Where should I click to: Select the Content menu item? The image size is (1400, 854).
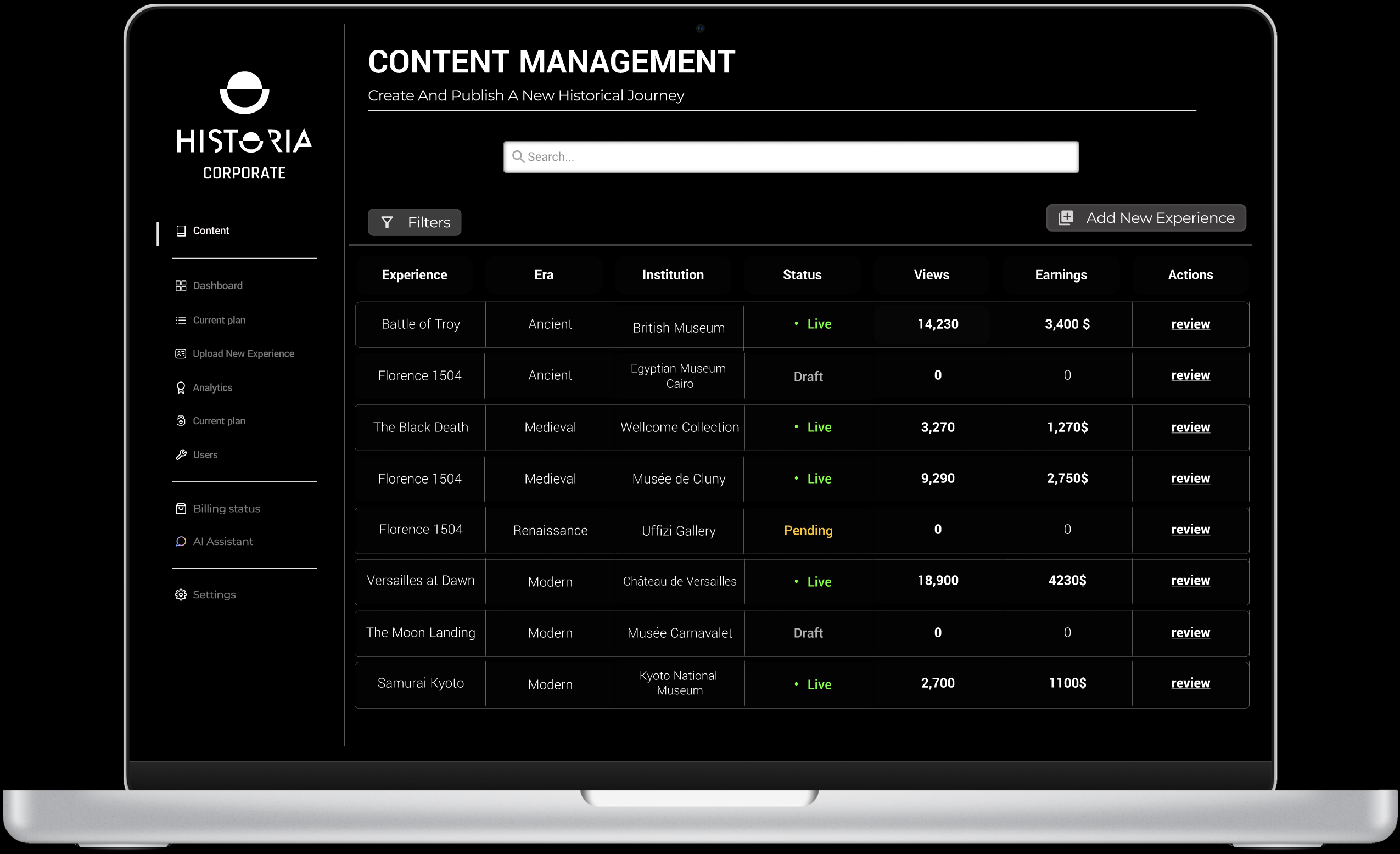click(x=210, y=231)
